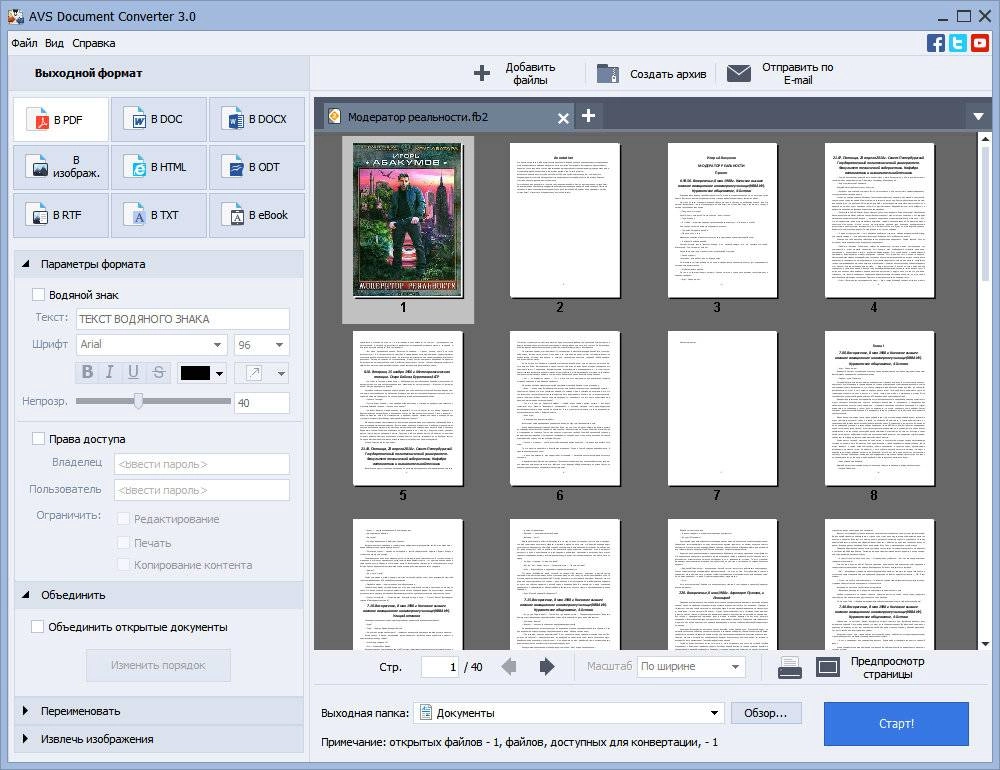Click the Пользователь password field
This screenshot has width=1000, height=770.
[x=202, y=490]
